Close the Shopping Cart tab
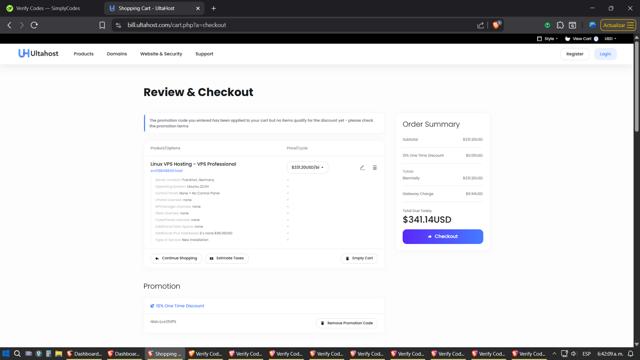 tap(198, 8)
